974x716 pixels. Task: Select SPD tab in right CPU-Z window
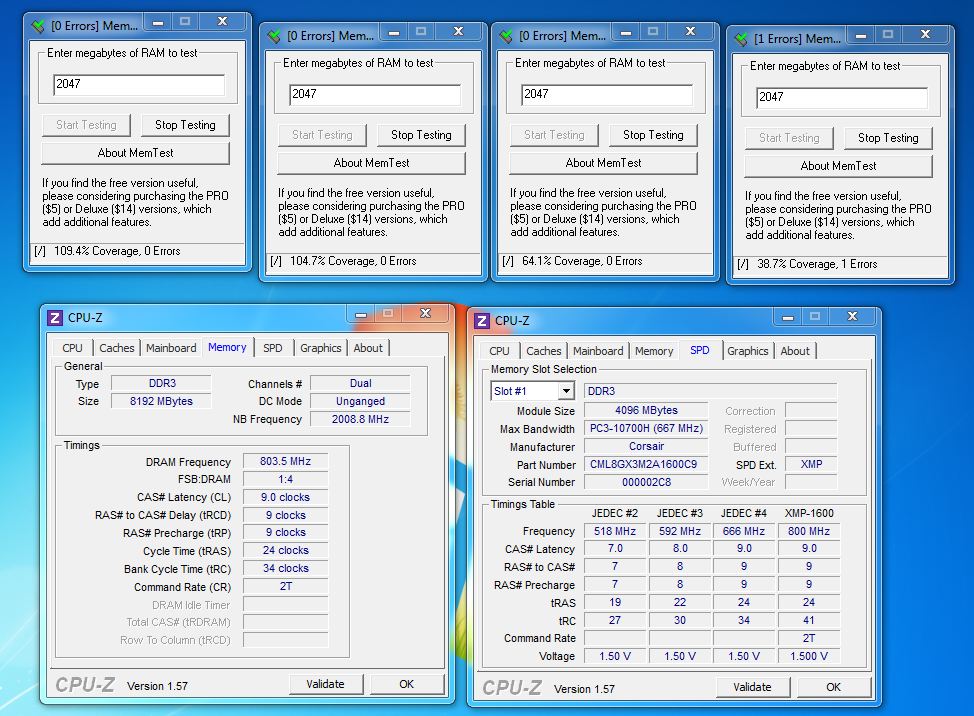coord(699,350)
